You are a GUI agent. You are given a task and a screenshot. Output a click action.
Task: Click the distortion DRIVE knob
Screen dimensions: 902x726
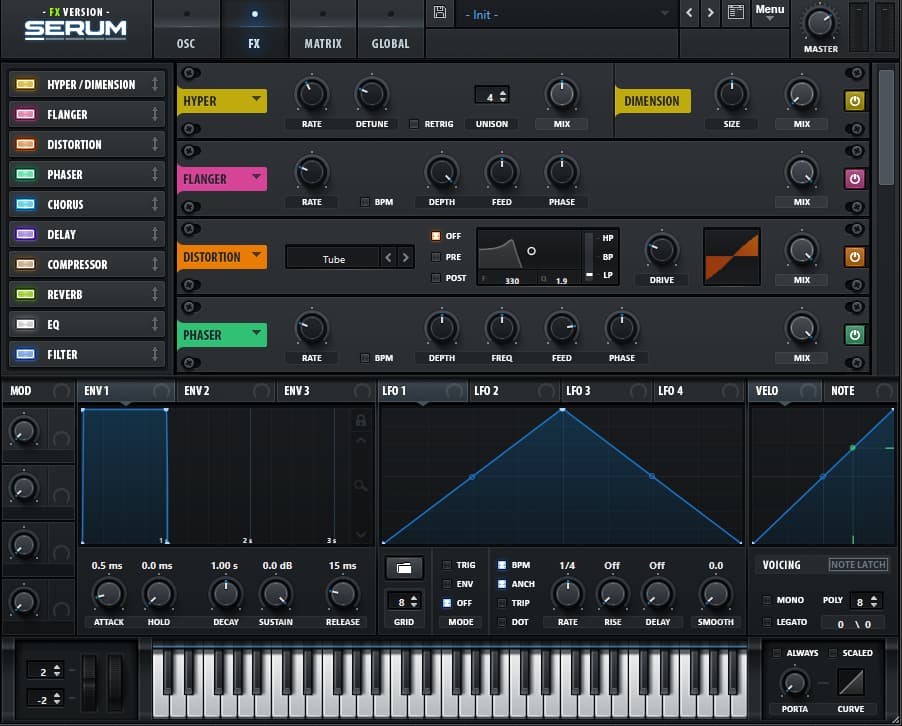662,251
